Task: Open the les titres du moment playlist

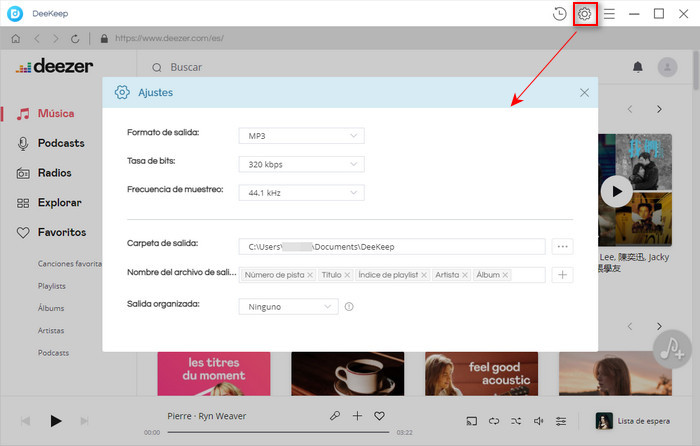Action: click(214, 374)
